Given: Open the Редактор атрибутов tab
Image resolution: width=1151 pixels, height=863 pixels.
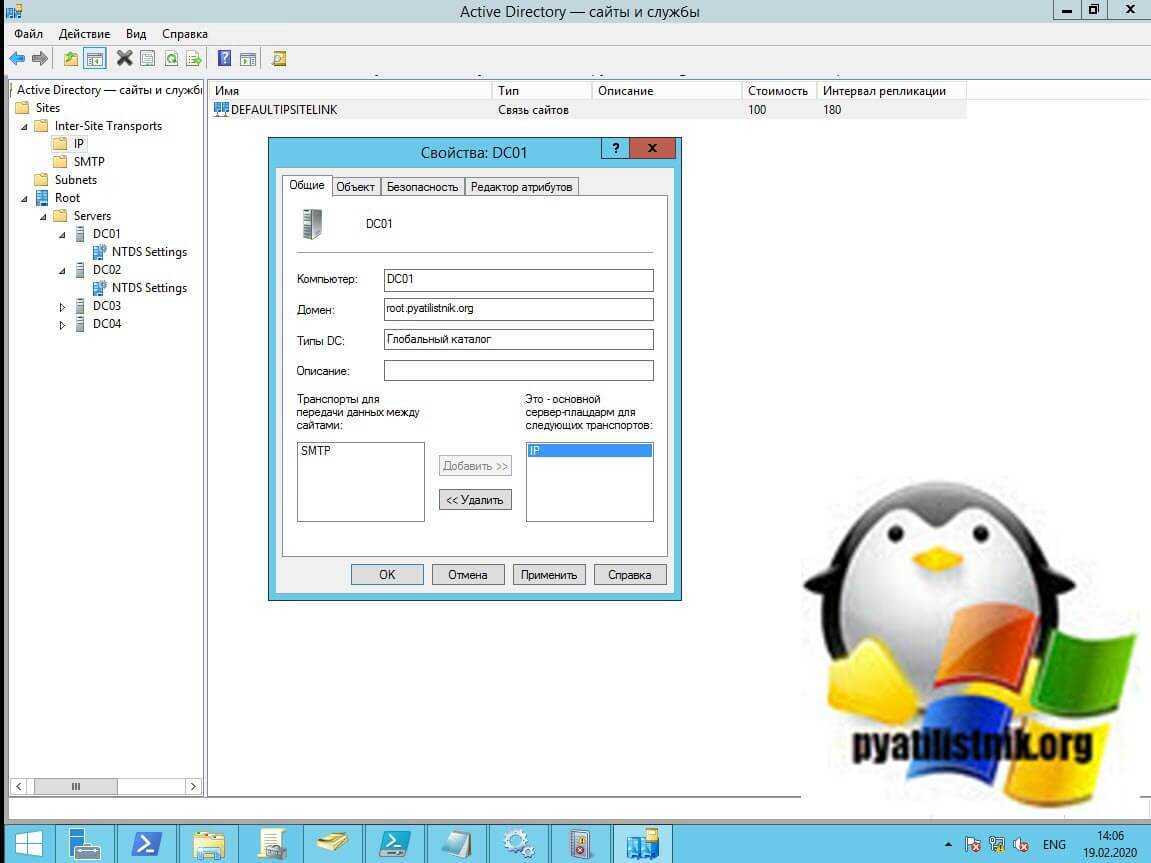Looking at the screenshot, I should coord(521,187).
